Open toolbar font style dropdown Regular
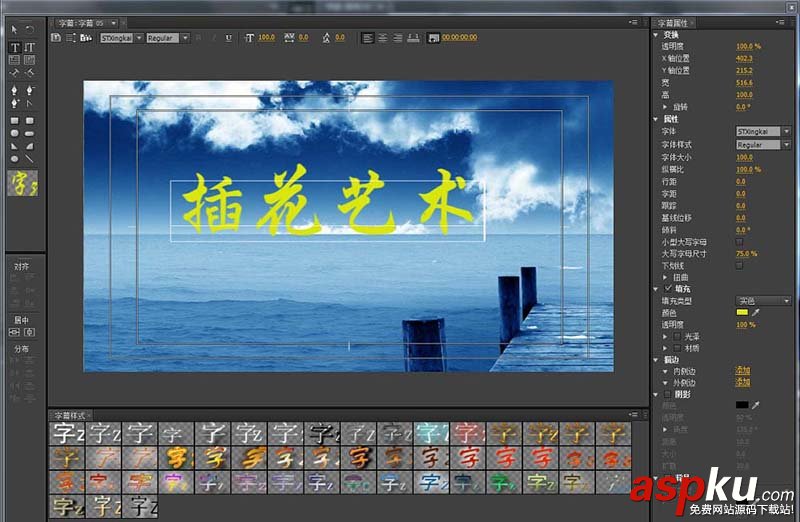Image resolution: width=800 pixels, height=522 pixels. tap(168, 38)
